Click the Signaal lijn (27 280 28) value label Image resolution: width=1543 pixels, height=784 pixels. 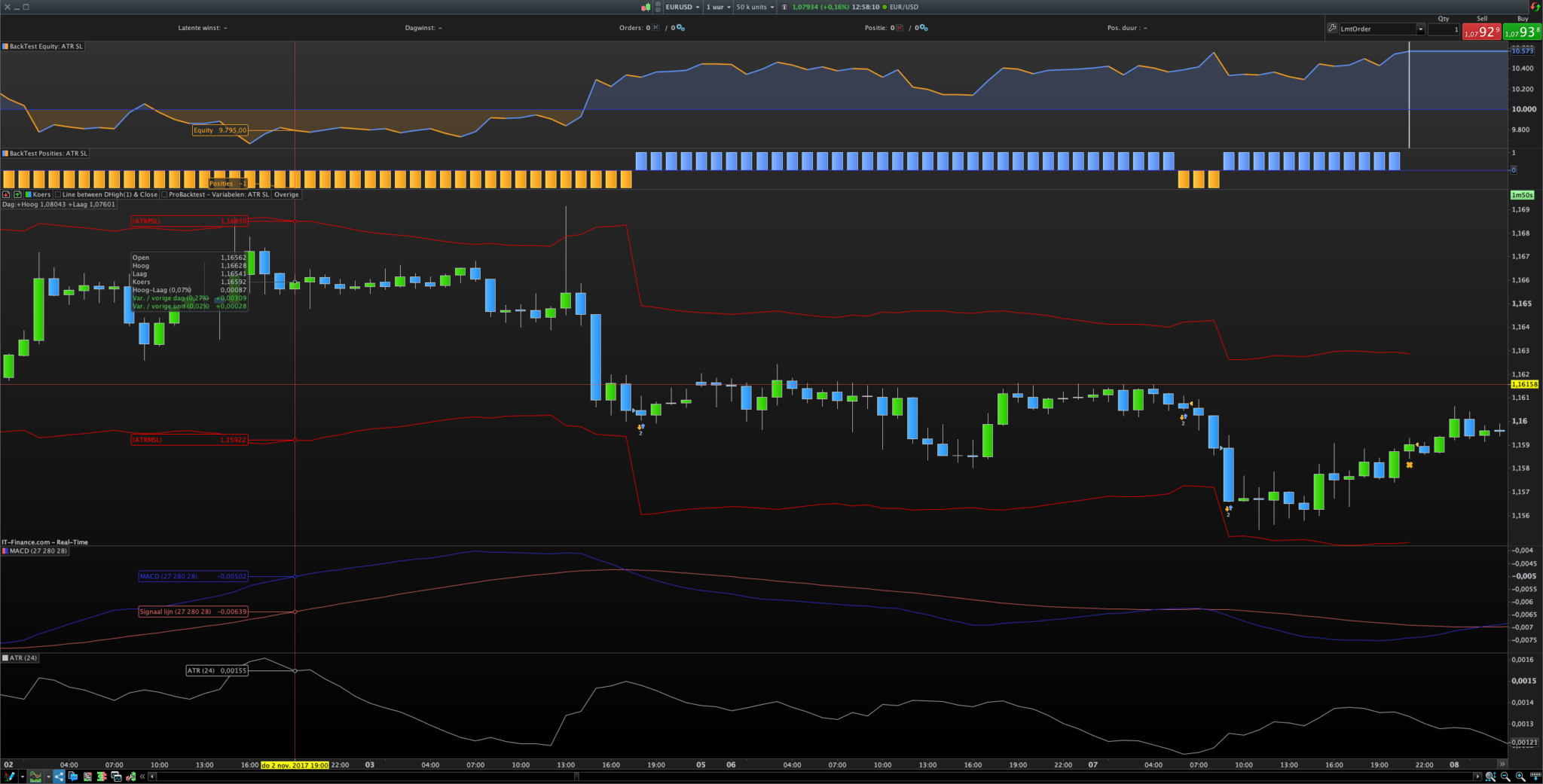pyautogui.click(x=194, y=612)
